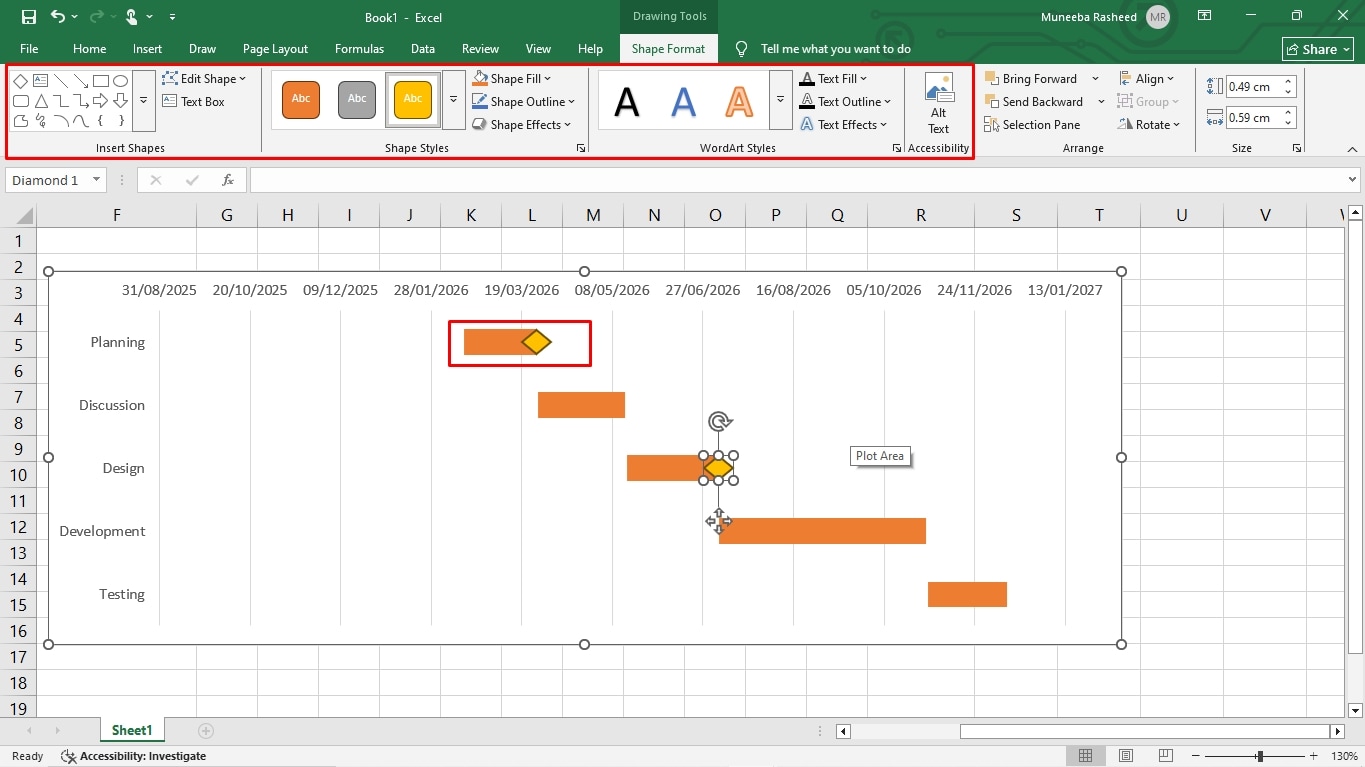Select the down arrow block shape
This screenshot has height=767, width=1365.
tap(120, 101)
